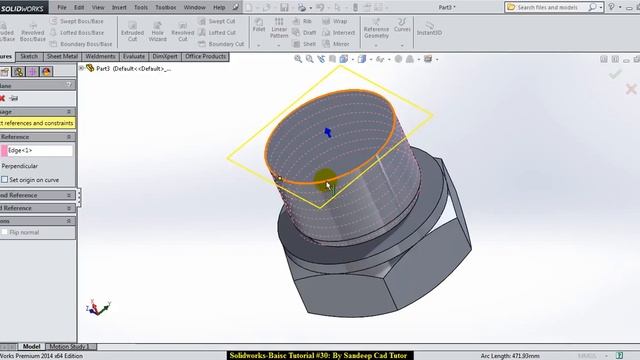Image resolution: width=640 pixels, height=360 pixels.
Task: Select the Motion Study 1 tab
Action: click(x=69, y=347)
